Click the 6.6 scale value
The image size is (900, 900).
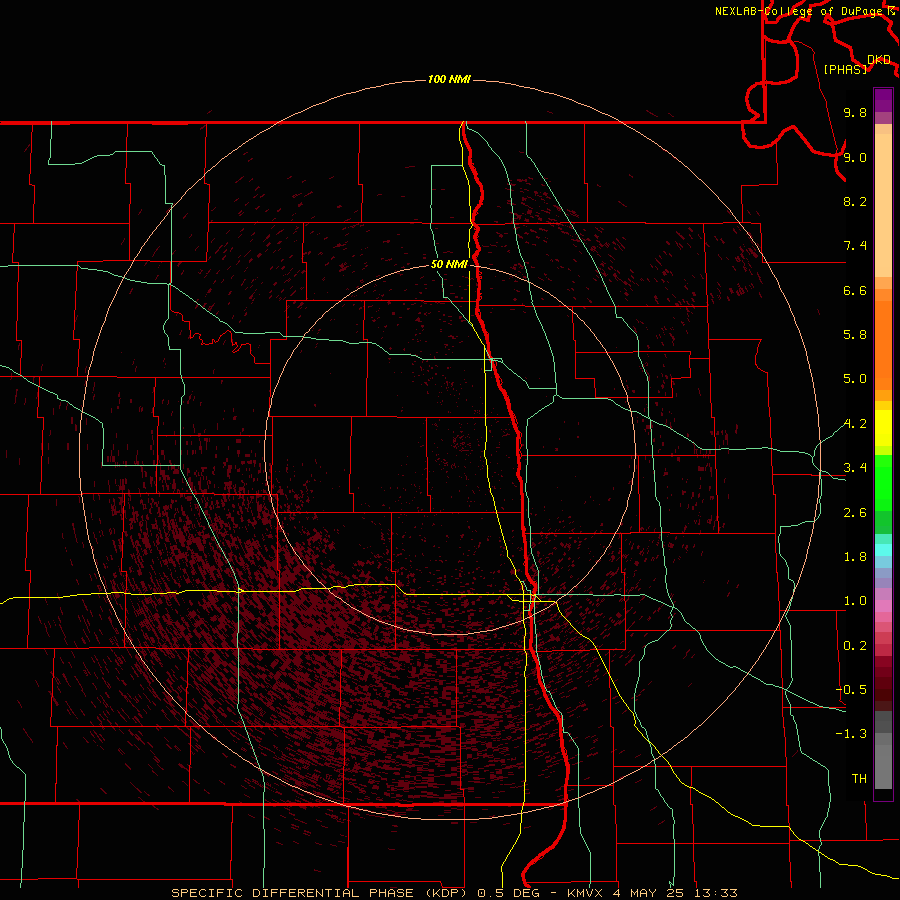click(x=855, y=290)
